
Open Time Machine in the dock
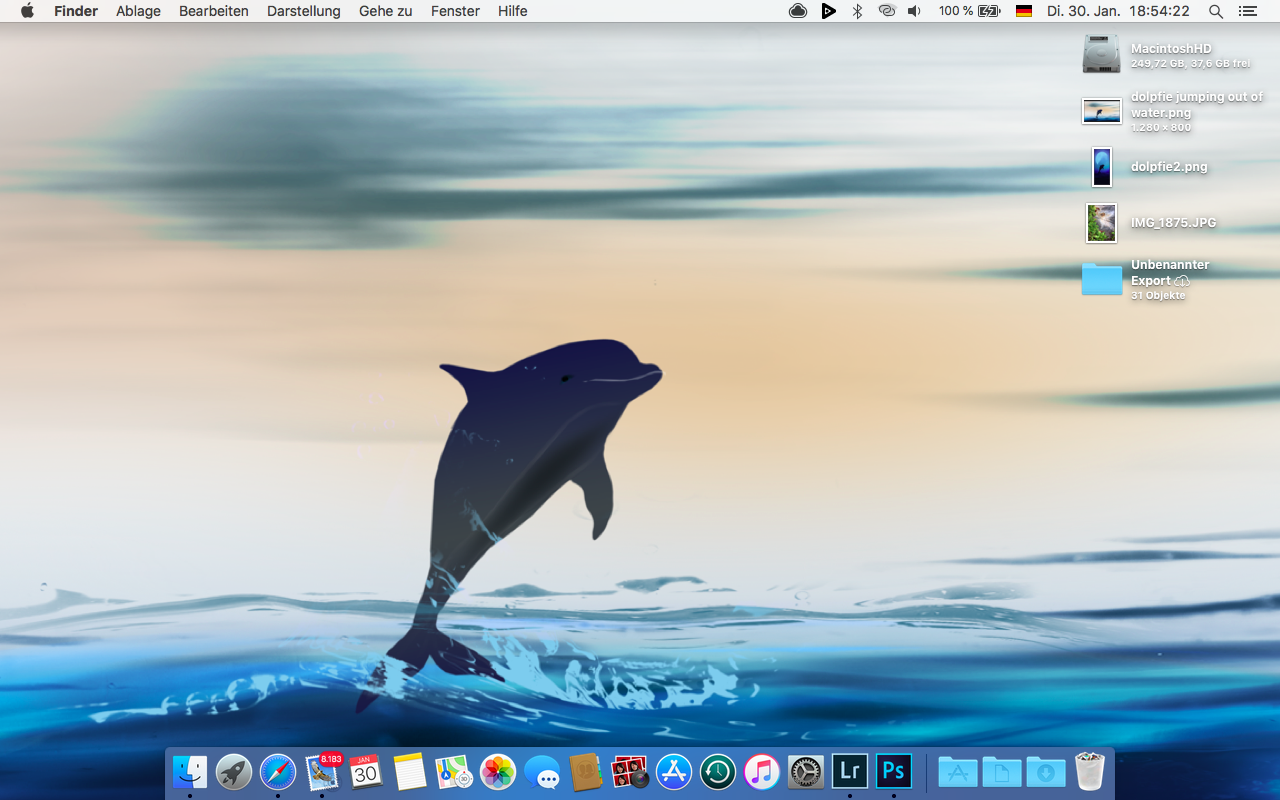click(x=718, y=772)
